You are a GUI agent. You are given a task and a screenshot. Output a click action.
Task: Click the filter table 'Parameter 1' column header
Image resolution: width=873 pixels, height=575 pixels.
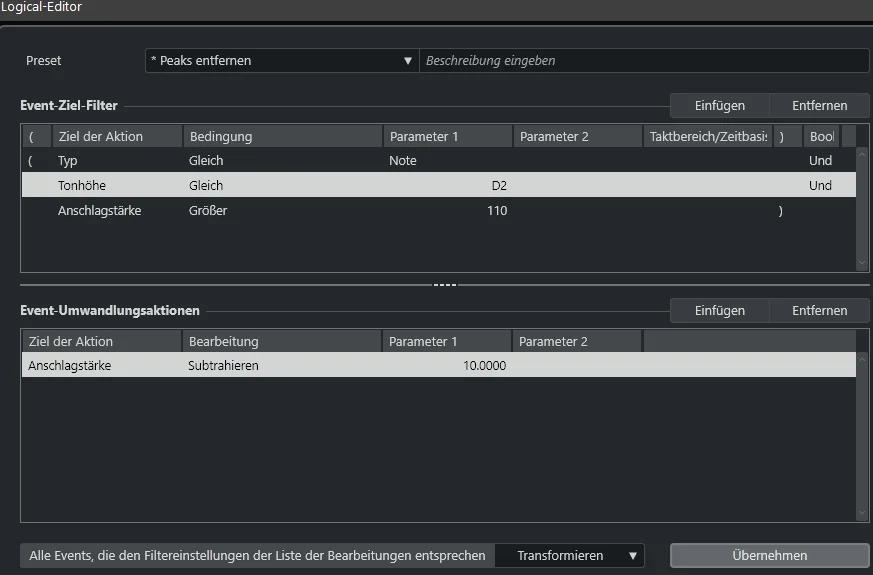click(x=448, y=136)
